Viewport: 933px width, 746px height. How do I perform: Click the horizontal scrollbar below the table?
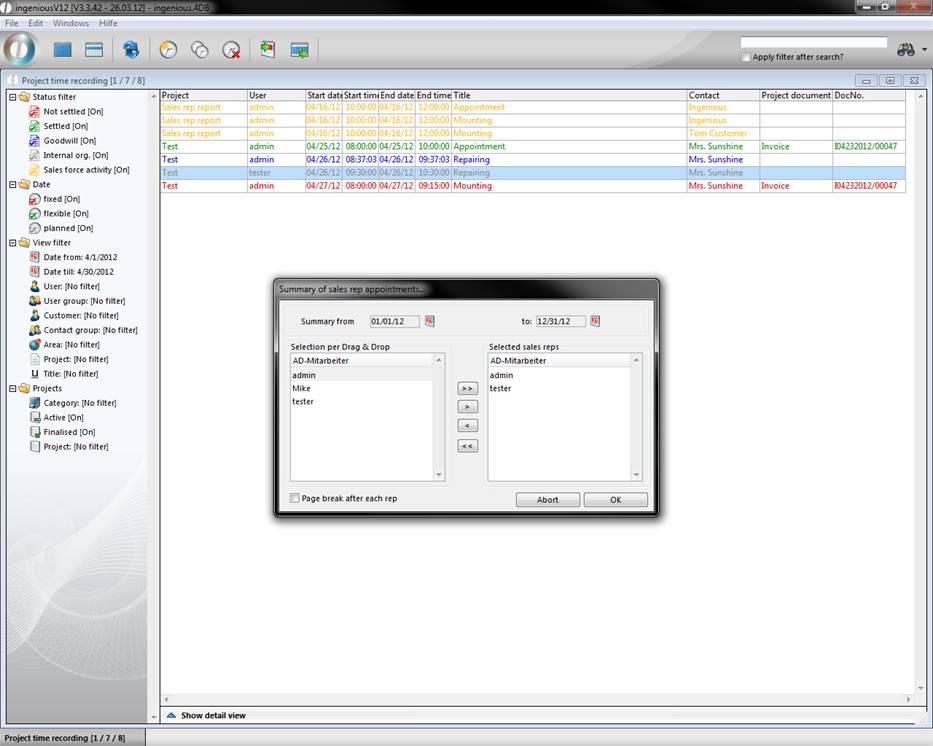pyautogui.click(x=540, y=699)
